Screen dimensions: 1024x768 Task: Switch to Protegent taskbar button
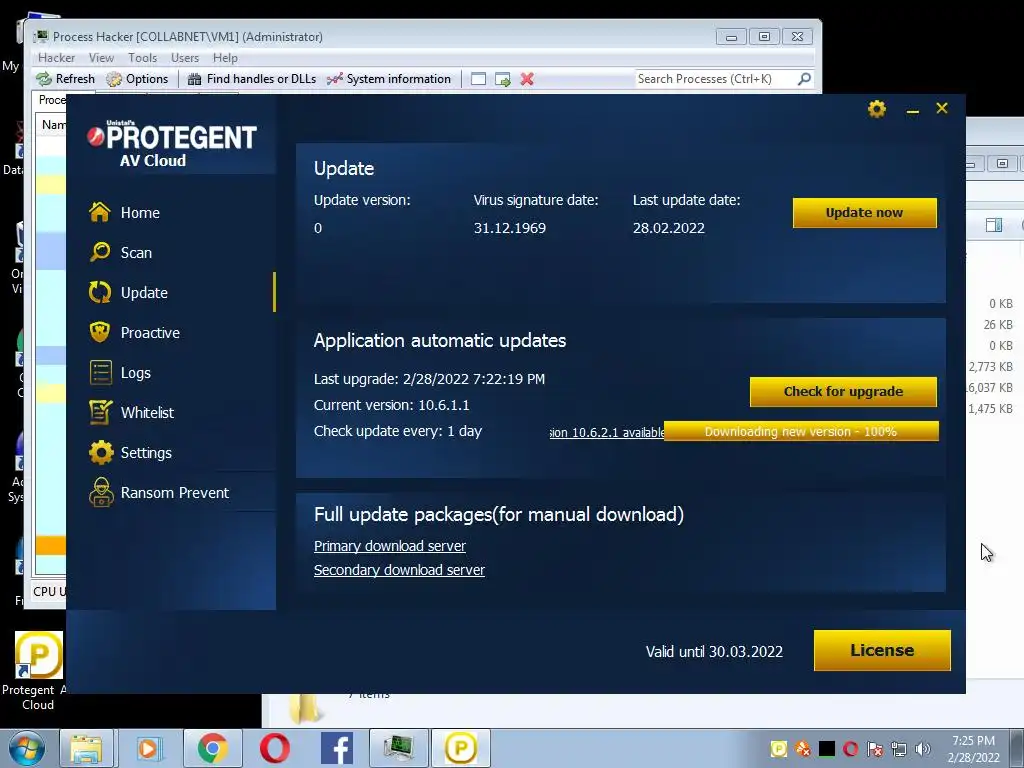[x=460, y=748]
